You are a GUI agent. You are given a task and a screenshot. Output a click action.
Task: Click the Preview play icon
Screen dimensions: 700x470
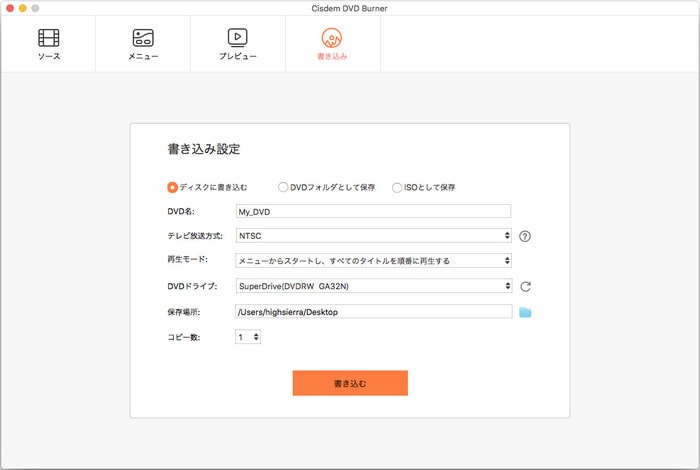click(238, 38)
